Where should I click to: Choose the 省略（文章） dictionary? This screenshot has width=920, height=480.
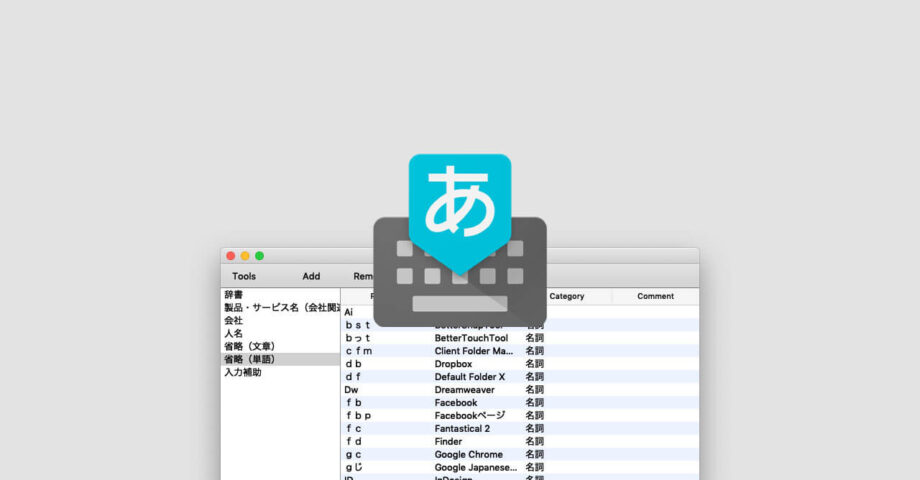click(249, 347)
